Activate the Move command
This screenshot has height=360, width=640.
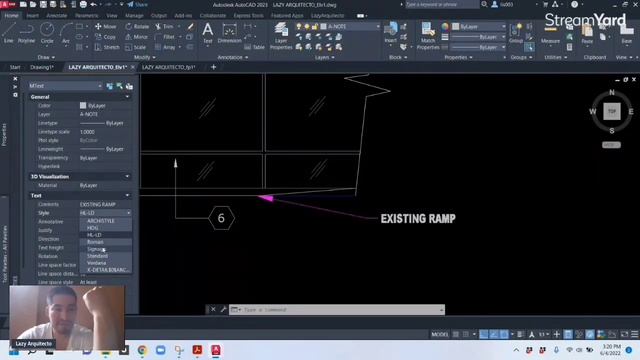(106, 27)
